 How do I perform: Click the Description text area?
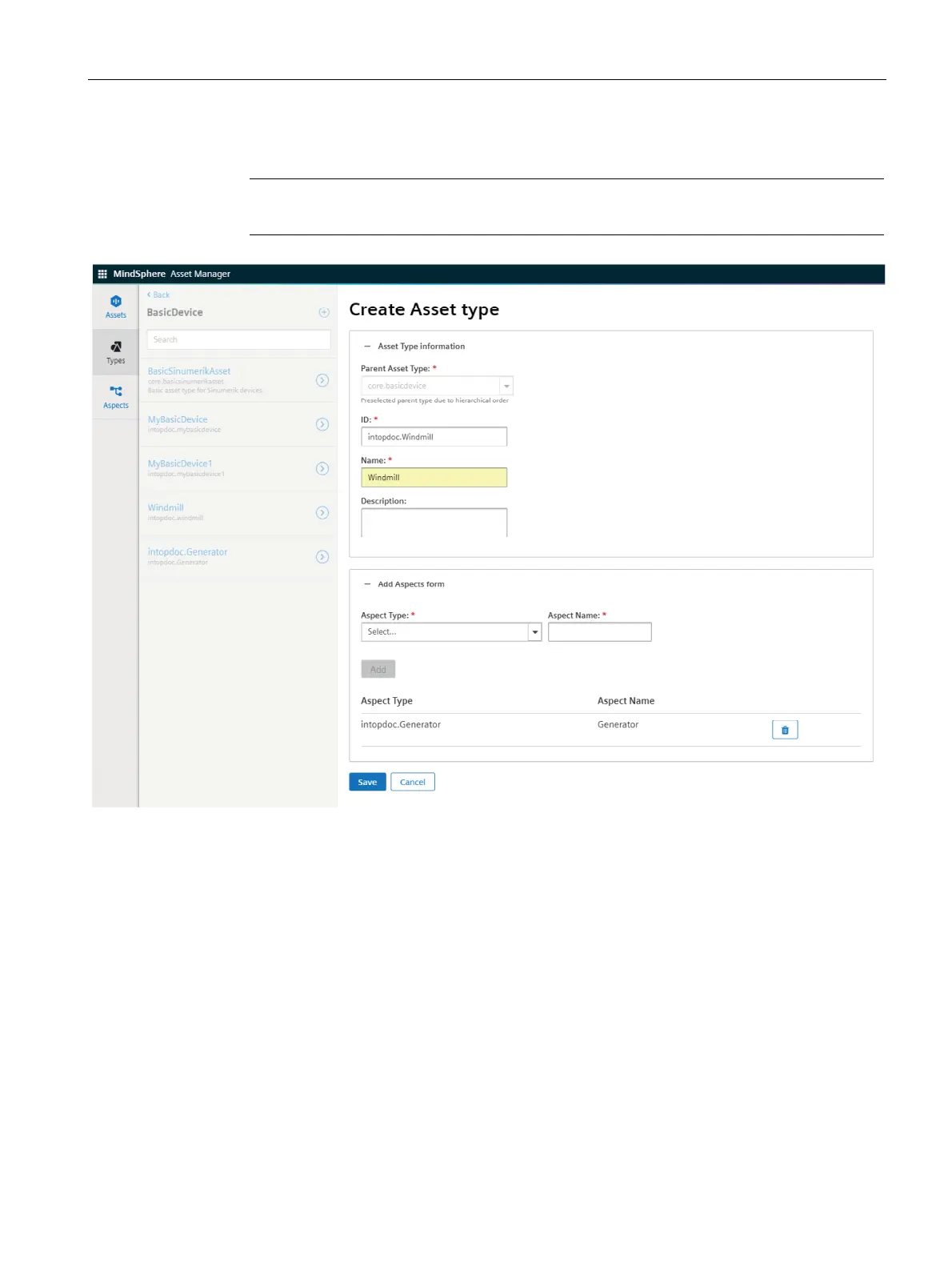point(434,523)
